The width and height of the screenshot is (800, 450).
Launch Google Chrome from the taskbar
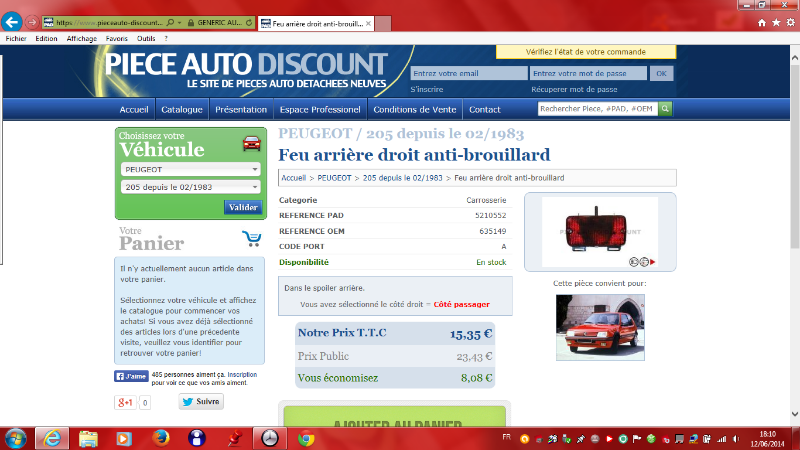point(306,438)
